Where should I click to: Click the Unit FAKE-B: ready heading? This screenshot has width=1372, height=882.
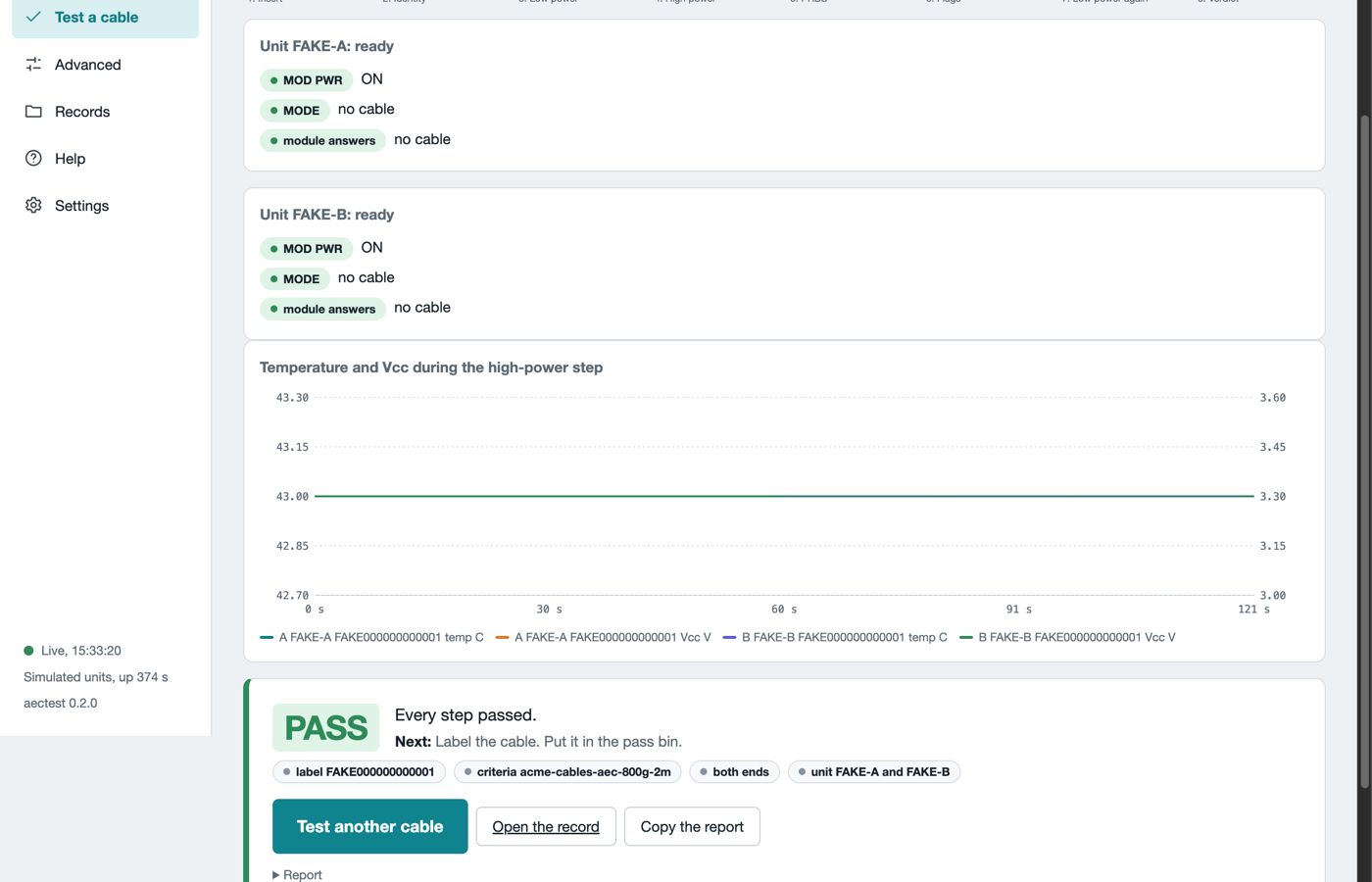pos(326,215)
